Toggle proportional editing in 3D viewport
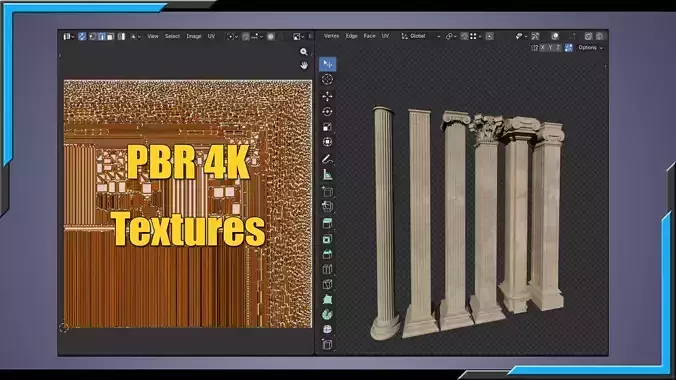The height and width of the screenshot is (380, 676). tap(489, 36)
